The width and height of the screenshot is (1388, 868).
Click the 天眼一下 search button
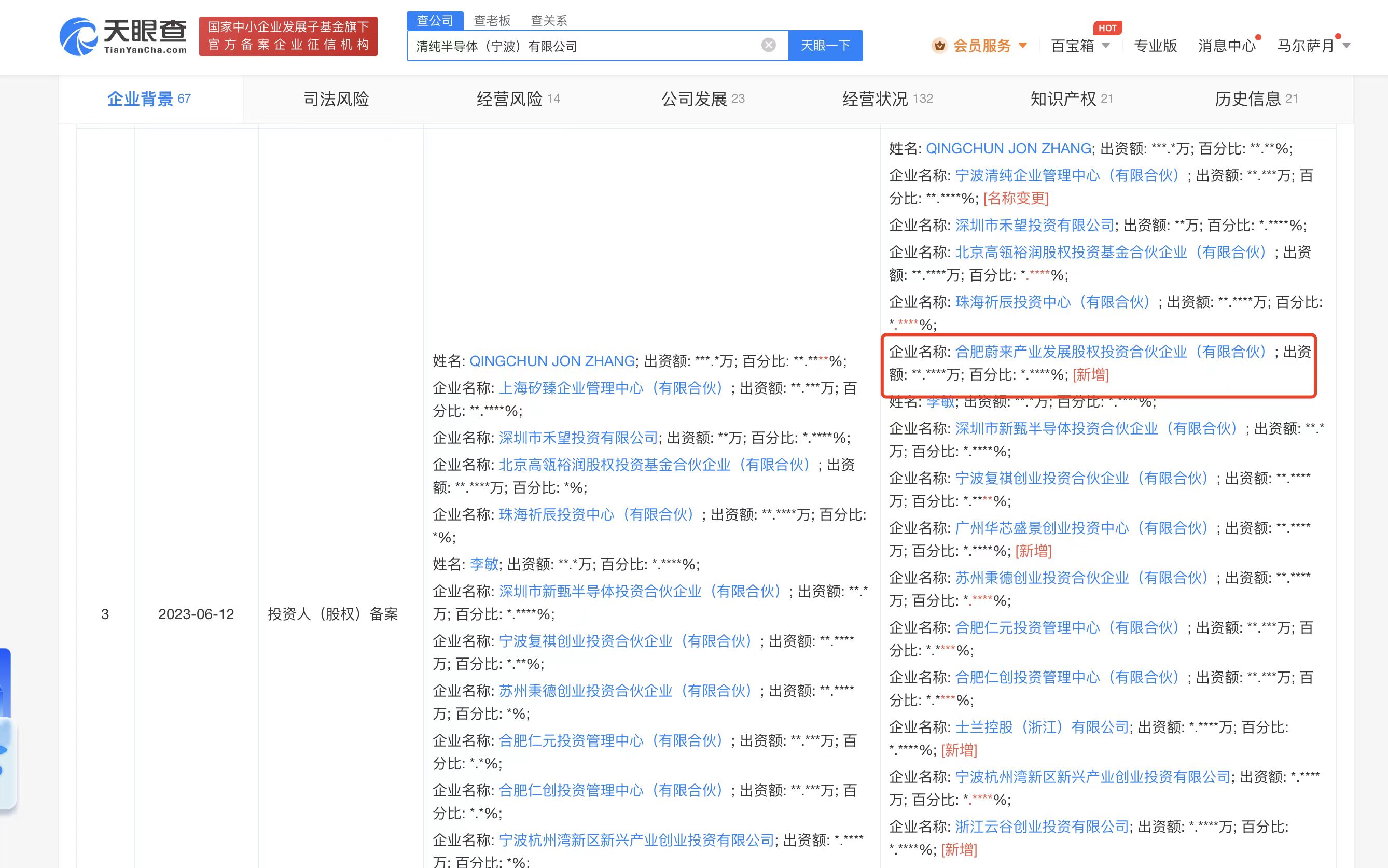pos(825,45)
